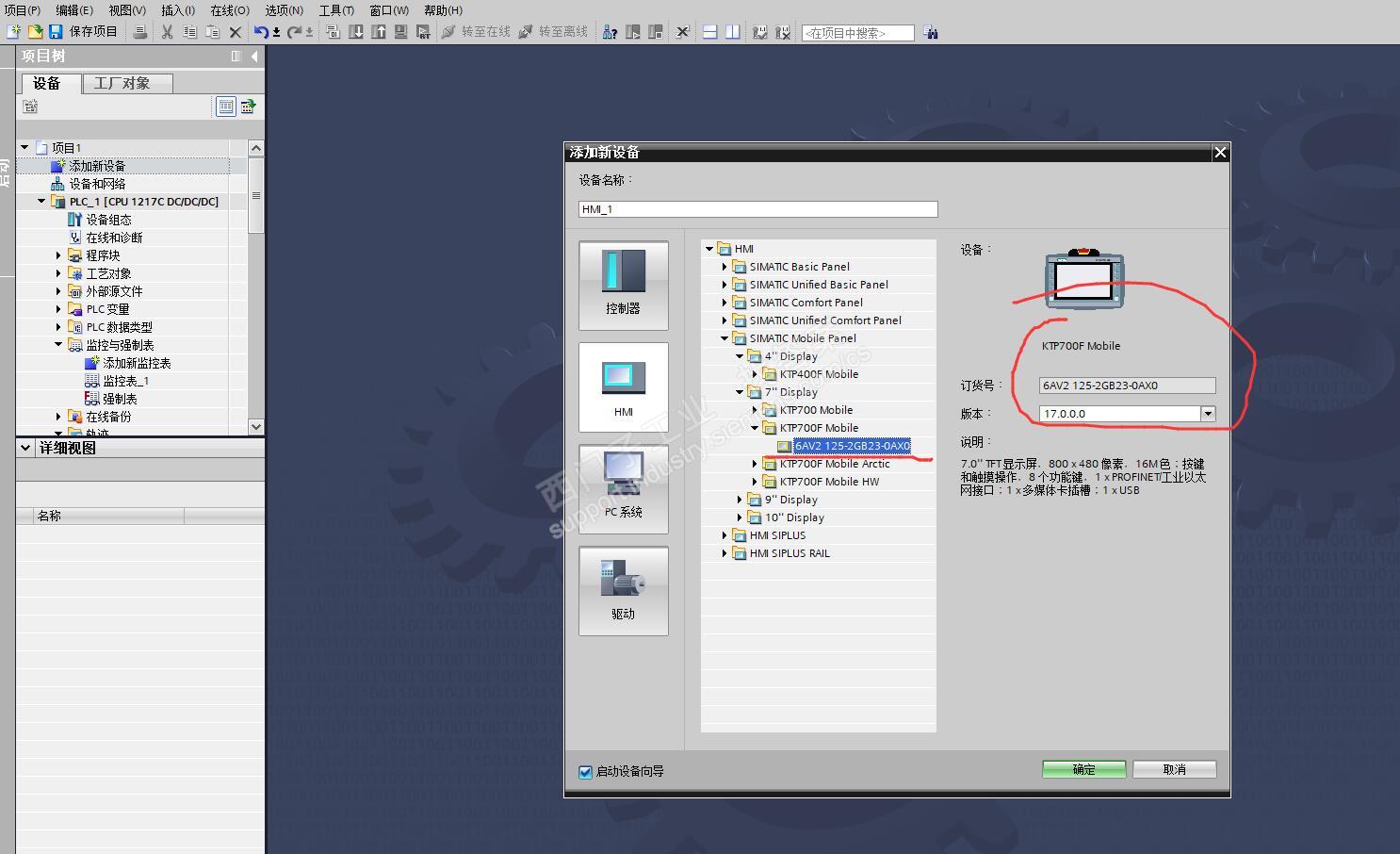Click 转至在线 to go online
The image size is (1400, 854).
coord(476,32)
